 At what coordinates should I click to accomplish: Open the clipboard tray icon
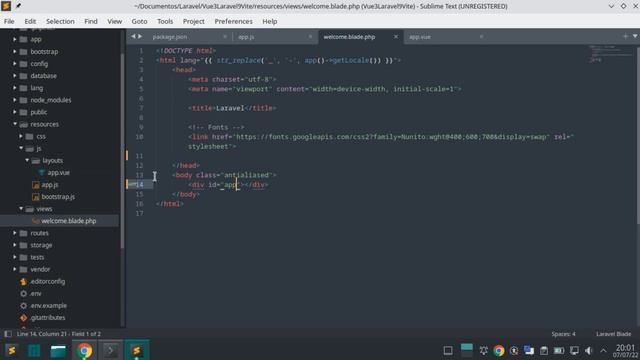tap(544, 351)
